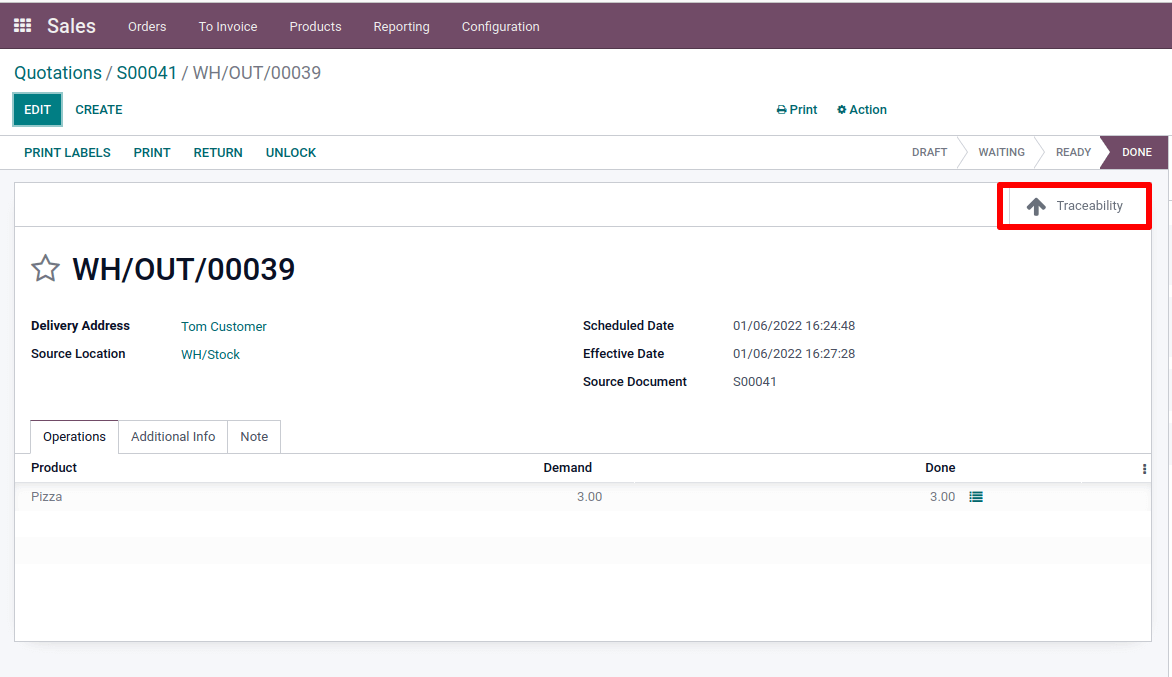Viewport: 1172px width, 677px height.
Task: Select the DONE status stage
Action: pos(1136,152)
